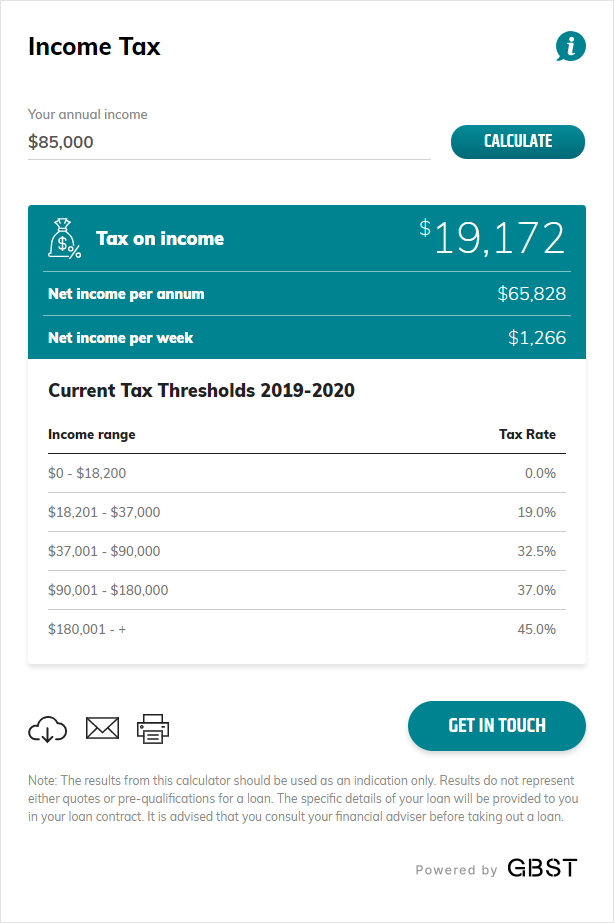This screenshot has height=923, width=614.
Task: Click the GET IN TOUCH button
Action: pos(497,726)
